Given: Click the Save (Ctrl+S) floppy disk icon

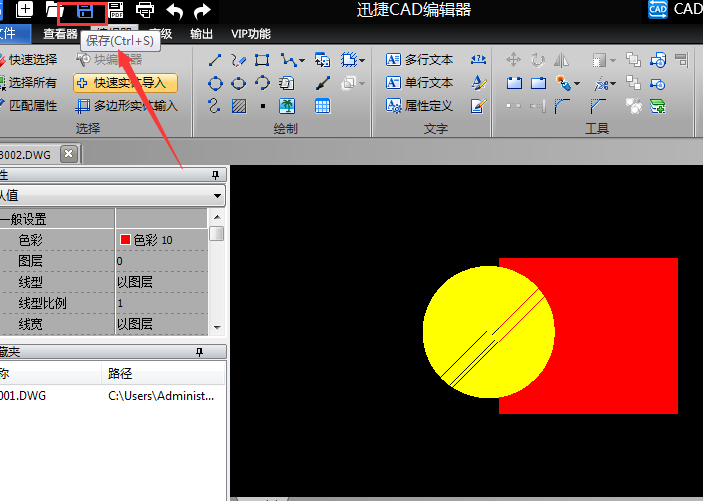Looking at the screenshot, I should pyautogui.click(x=85, y=11).
